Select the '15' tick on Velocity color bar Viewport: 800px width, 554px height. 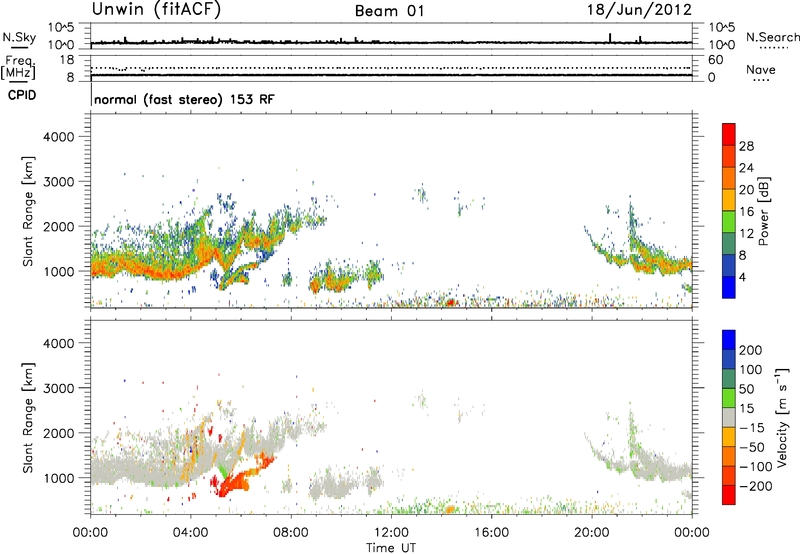click(746, 408)
